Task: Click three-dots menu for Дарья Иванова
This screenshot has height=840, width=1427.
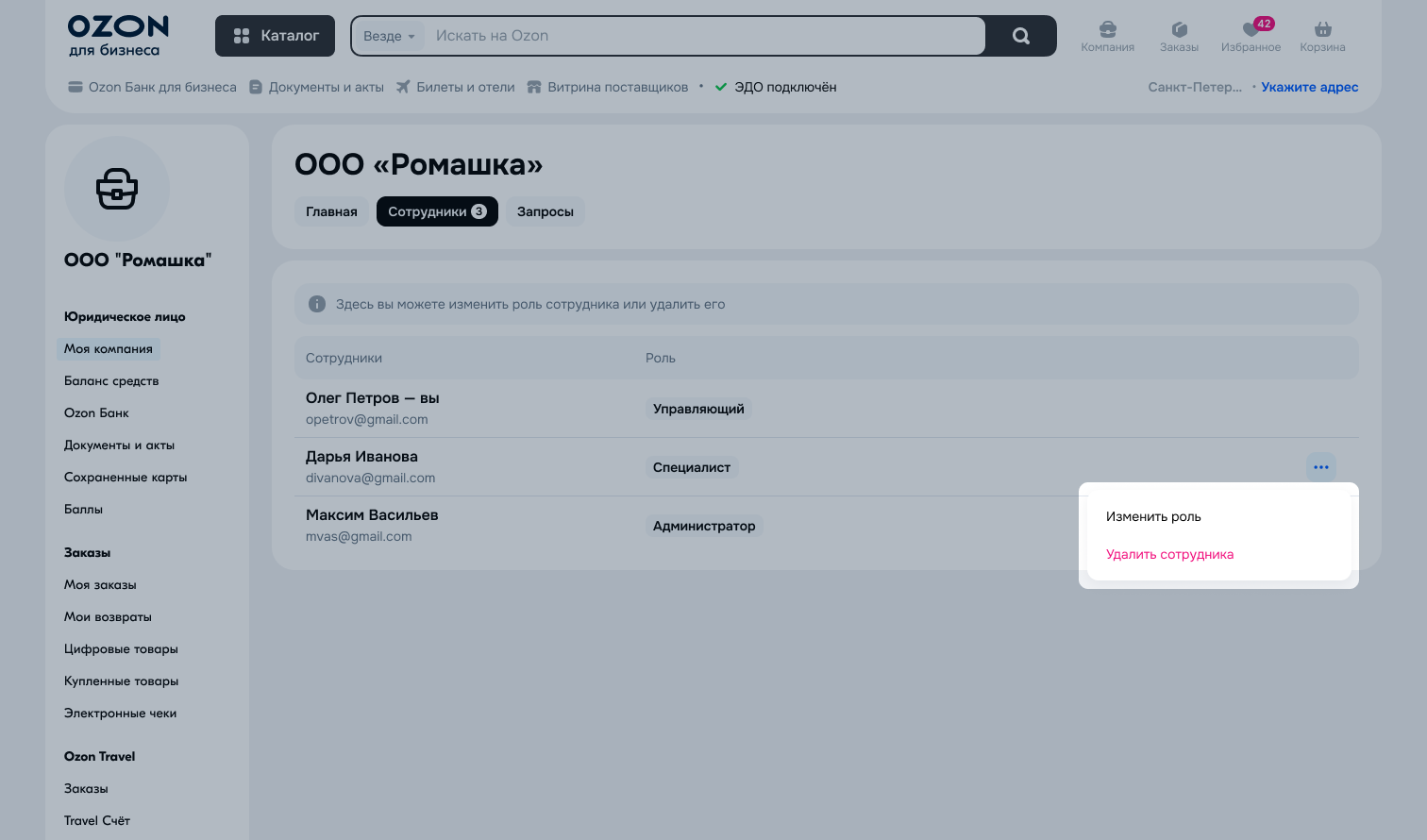Action: tap(1320, 467)
